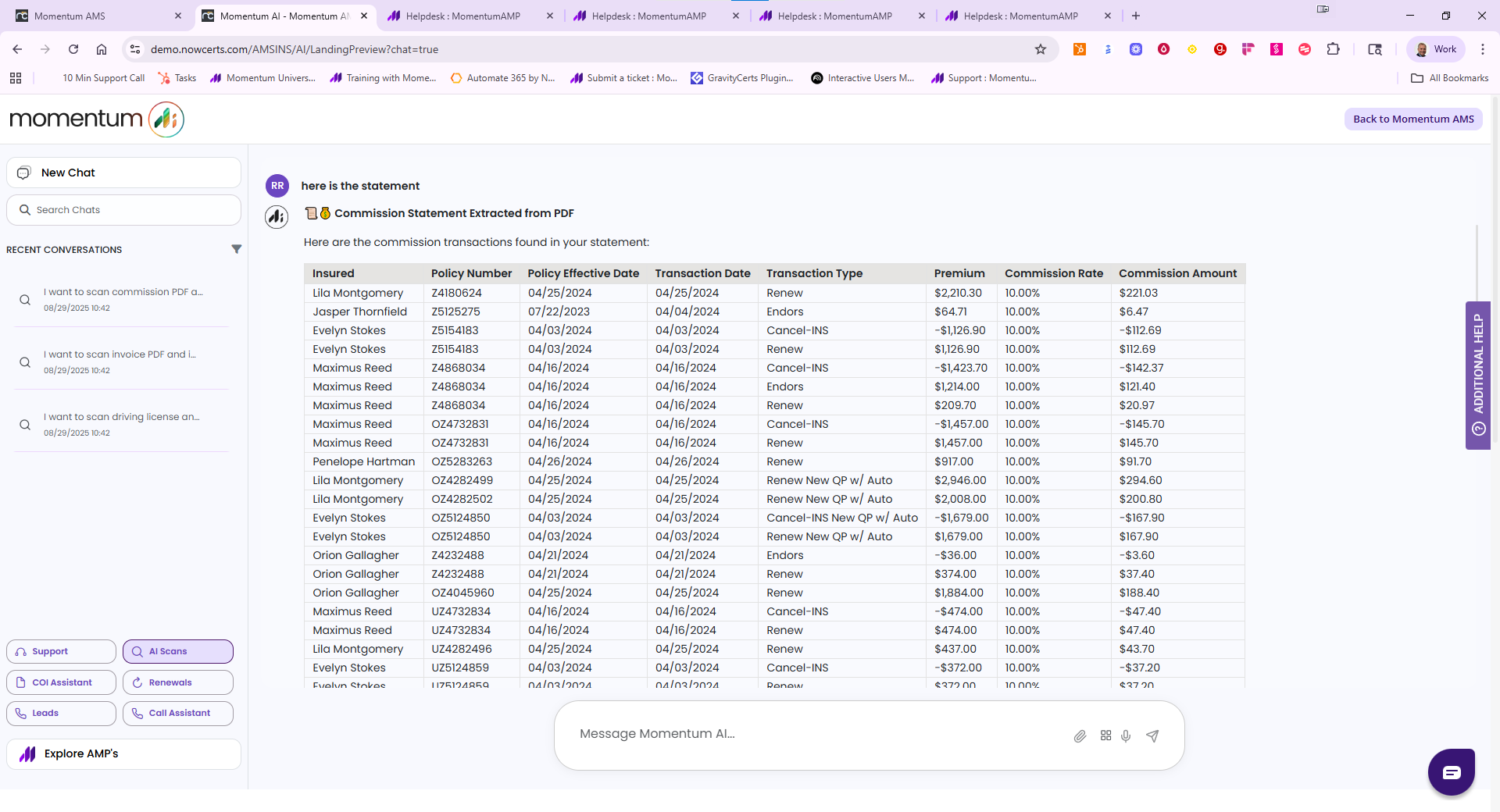This screenshot has width=1500, height=812.
Task: Click the Momentum AI logo
Action: coord(97,119)
